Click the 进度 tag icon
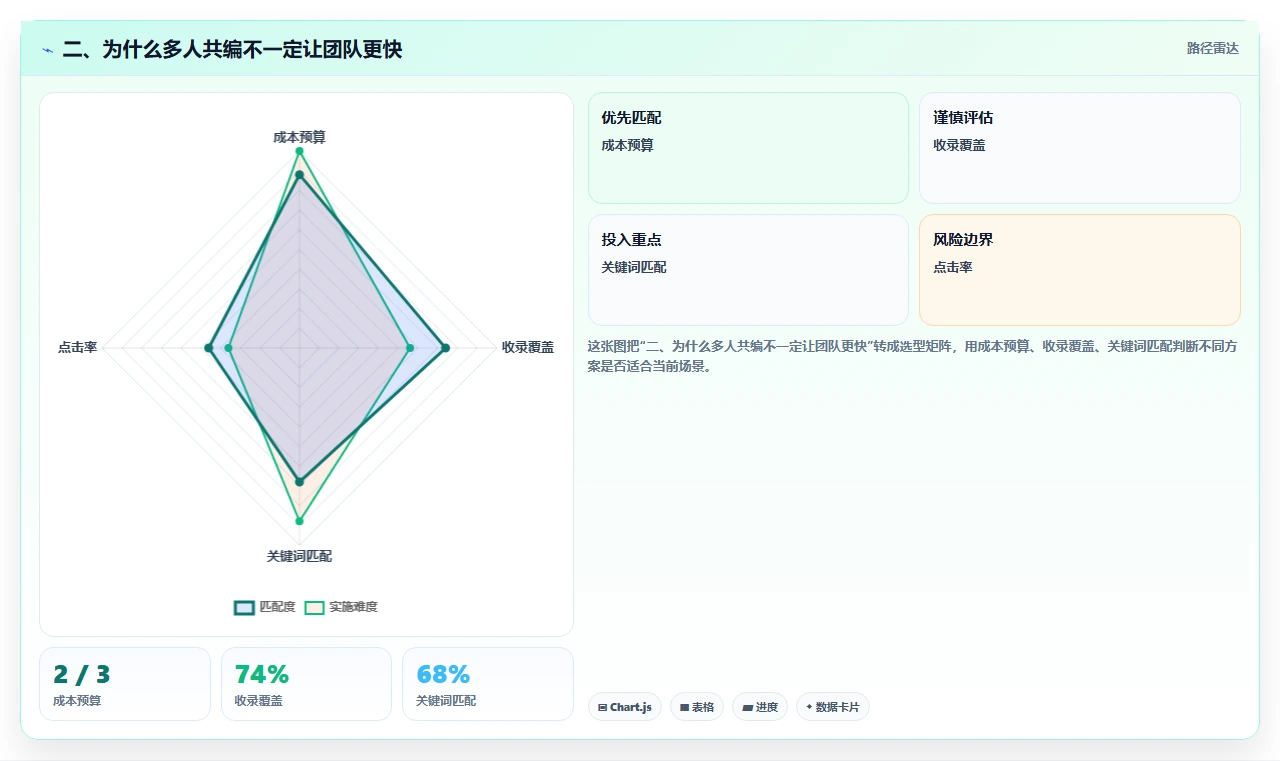Screen dimensions: 1280x761 pos(747,707)
